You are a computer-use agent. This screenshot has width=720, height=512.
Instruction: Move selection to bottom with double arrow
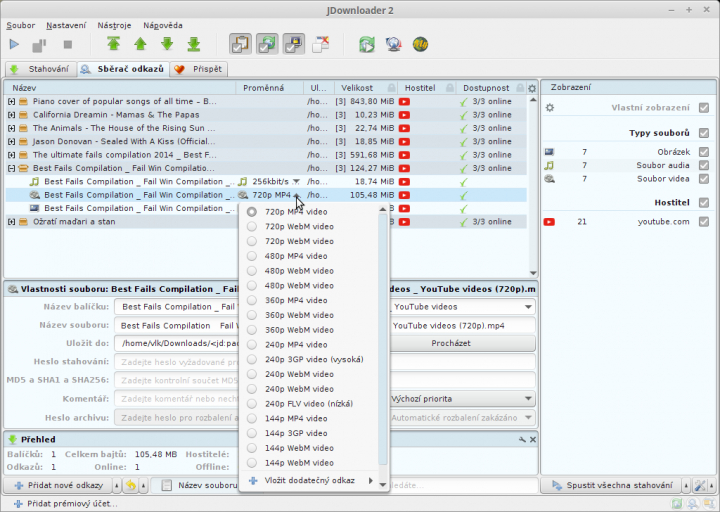[x=194, y=44]
